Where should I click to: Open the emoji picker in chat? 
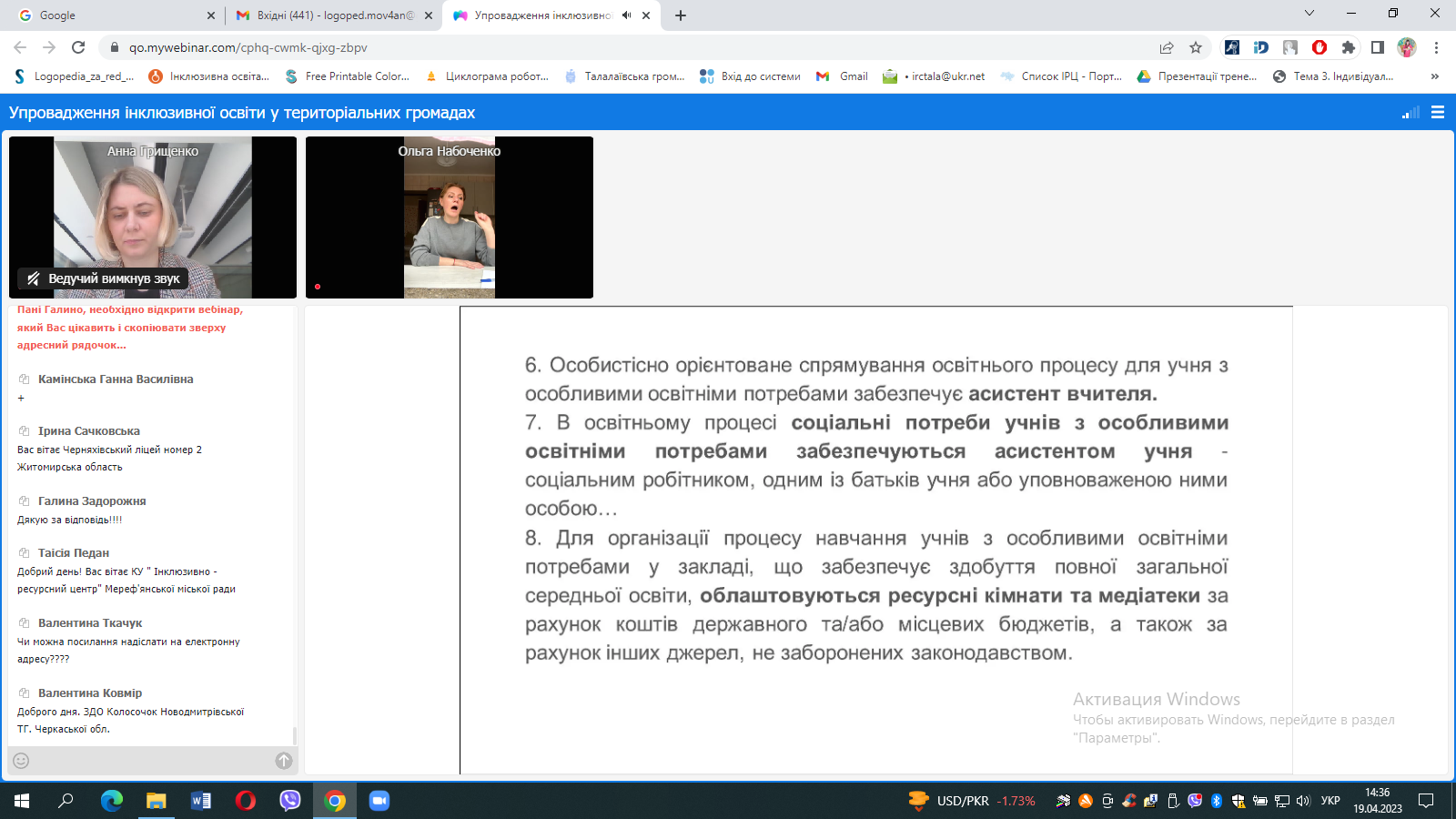[21, 760]
